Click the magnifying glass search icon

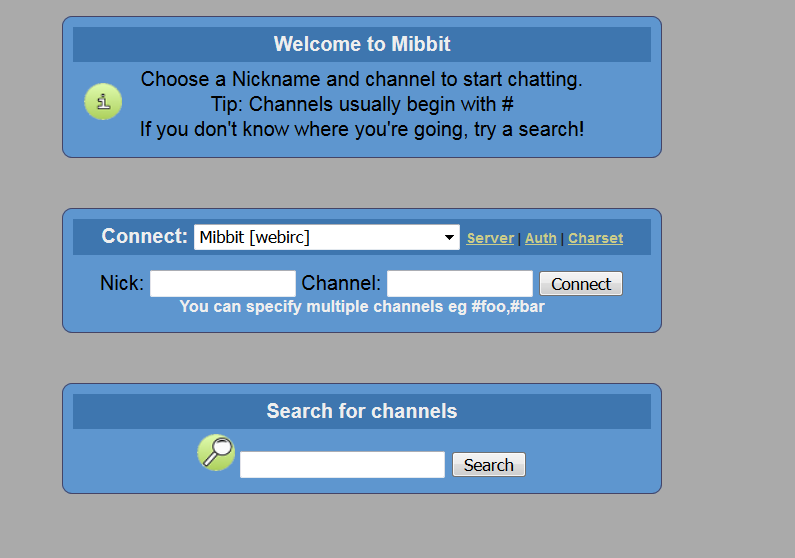tap(216, 452)
